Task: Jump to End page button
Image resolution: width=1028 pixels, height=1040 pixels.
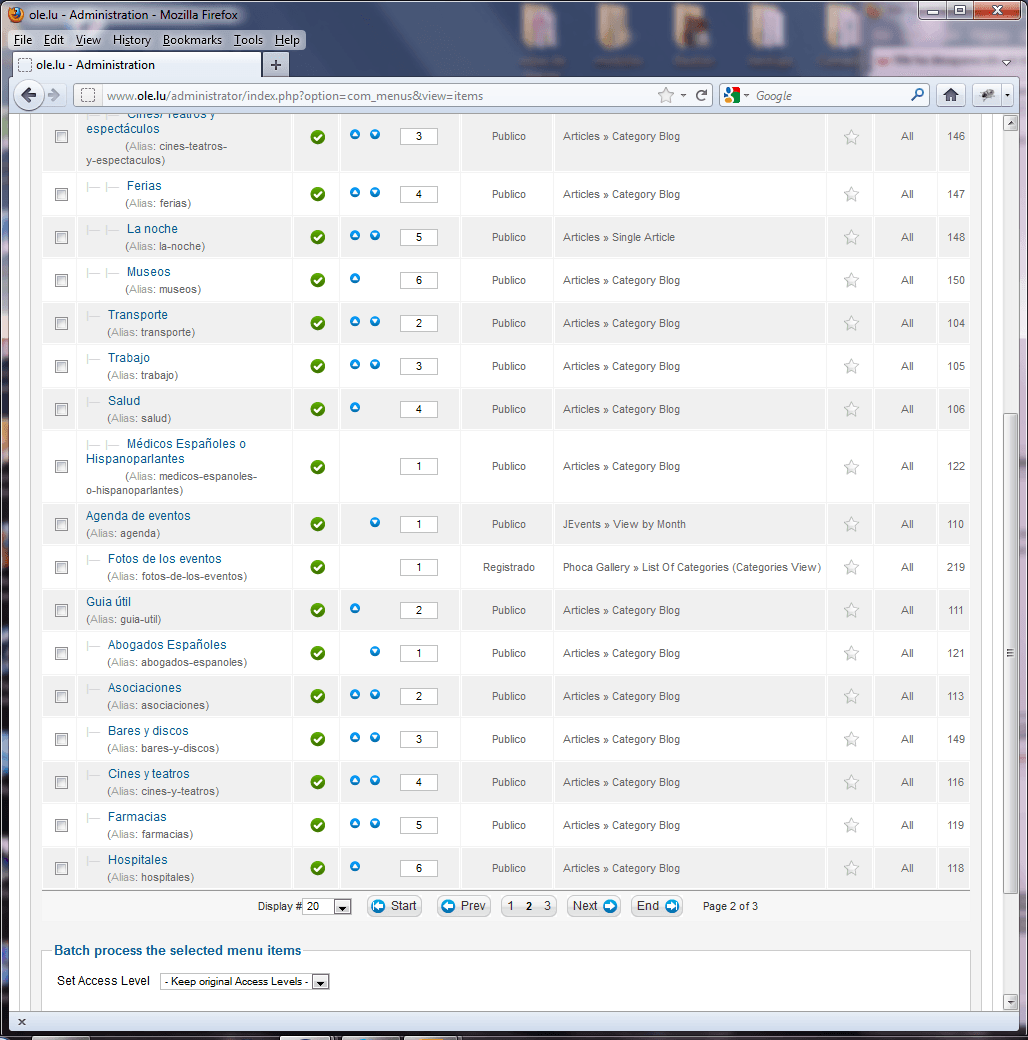Action: 657,906
